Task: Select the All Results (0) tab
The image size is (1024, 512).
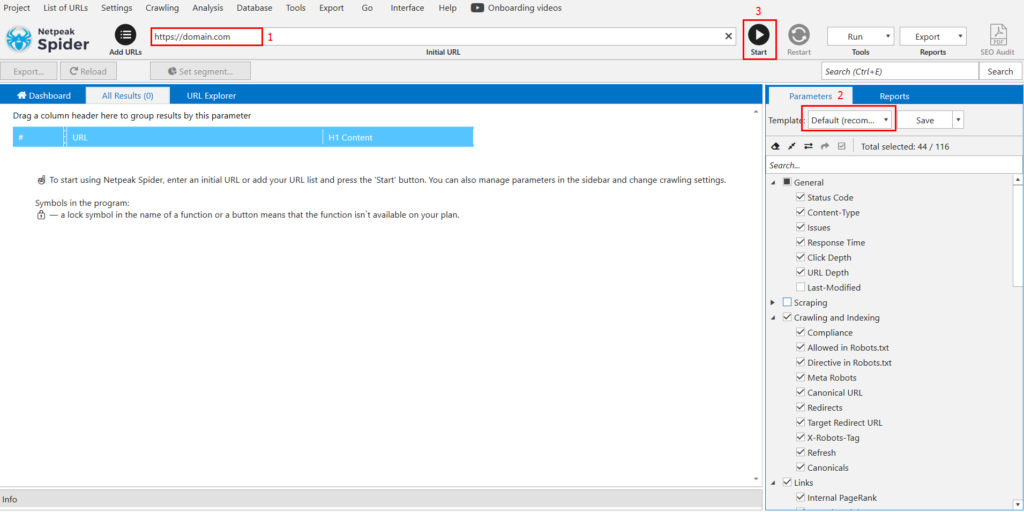Action: pos(128,95)
